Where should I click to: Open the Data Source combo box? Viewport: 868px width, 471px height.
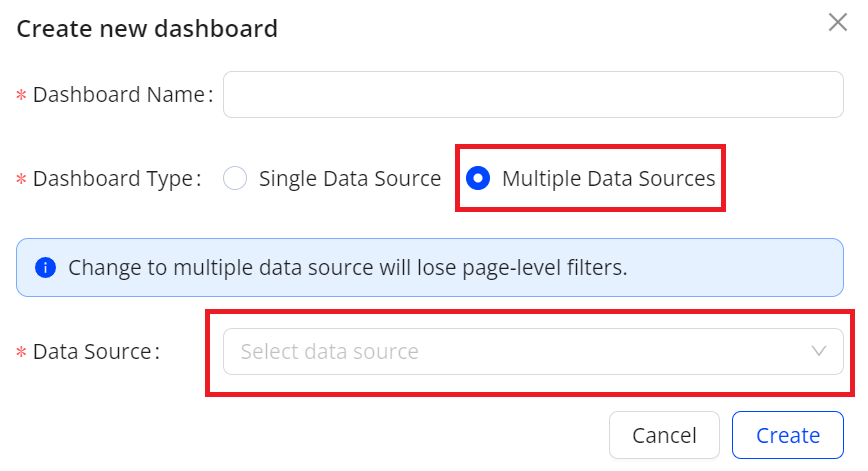[x=532, y=352]
